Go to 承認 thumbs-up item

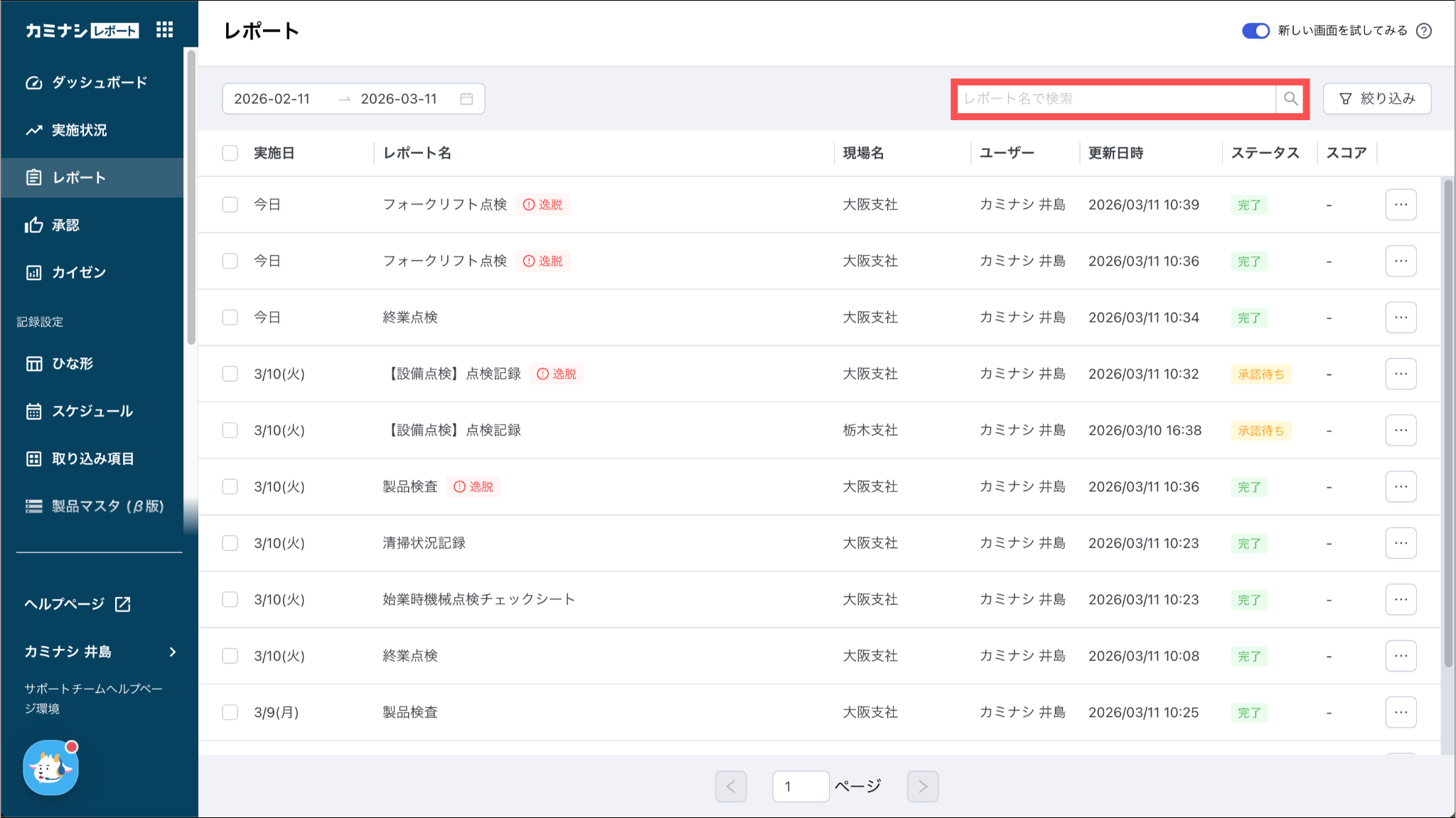point(65,225)
